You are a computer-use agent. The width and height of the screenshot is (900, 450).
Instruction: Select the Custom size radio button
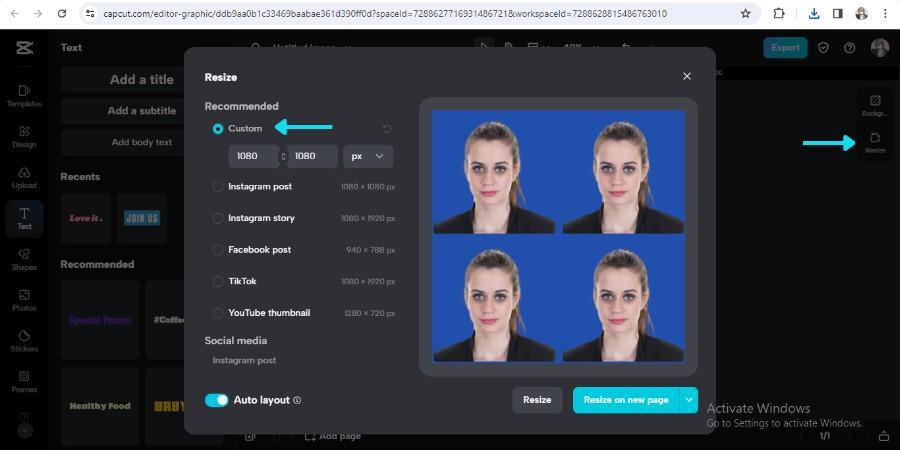pos(218,129)
